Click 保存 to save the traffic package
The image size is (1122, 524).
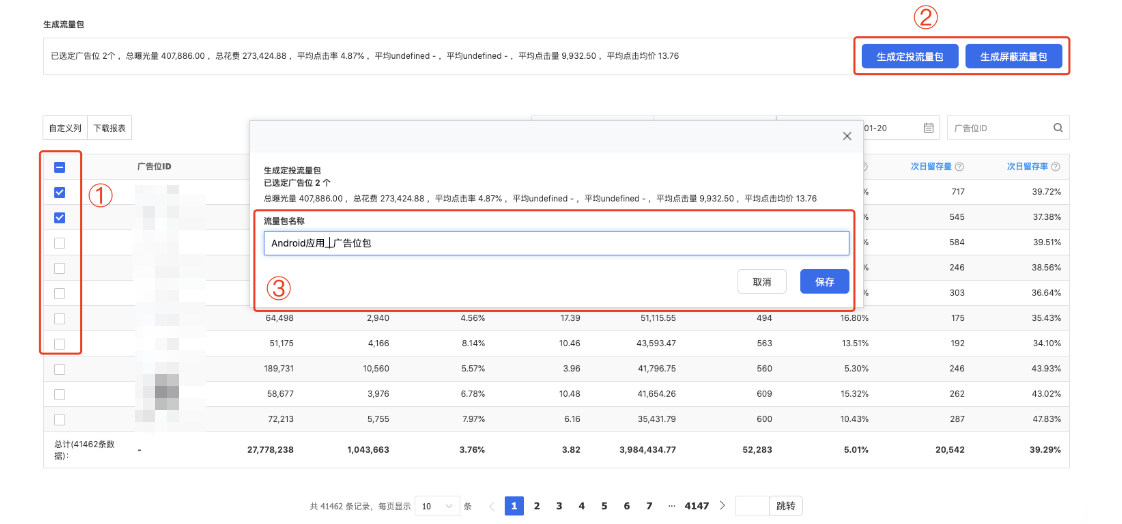tap(824, 282)
